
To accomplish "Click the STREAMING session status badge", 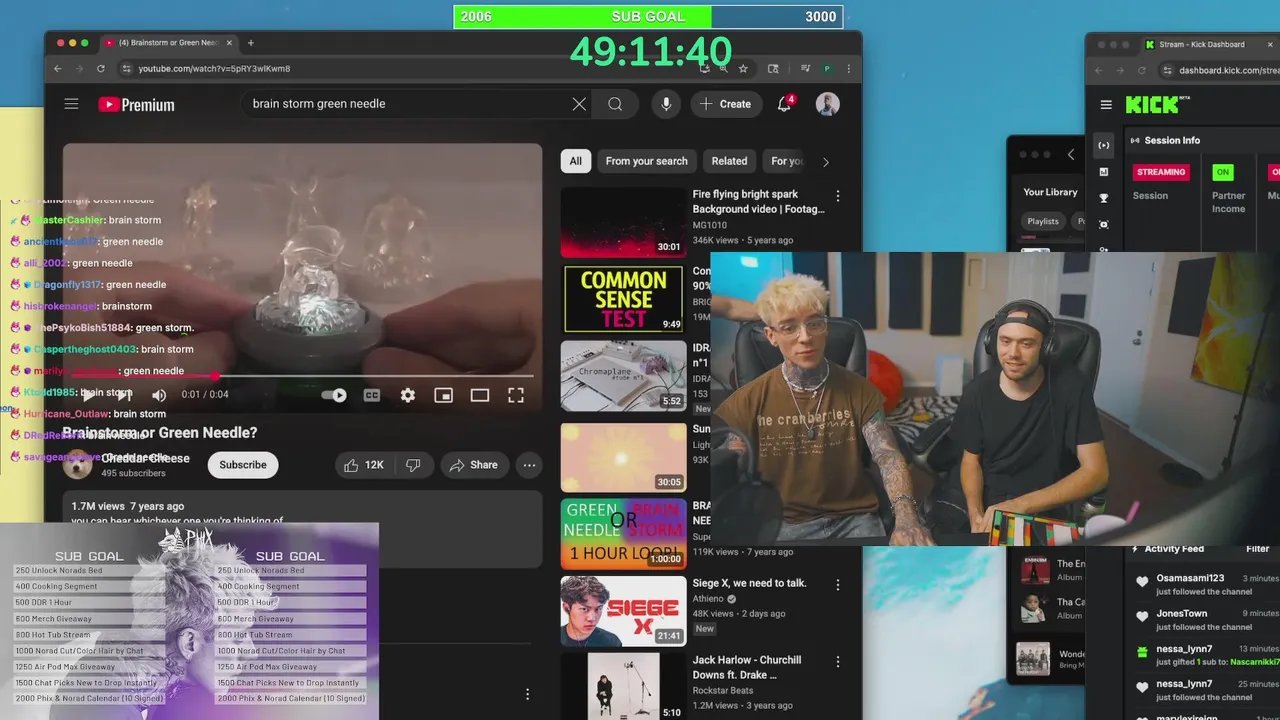I will (x=1161, y=172).
